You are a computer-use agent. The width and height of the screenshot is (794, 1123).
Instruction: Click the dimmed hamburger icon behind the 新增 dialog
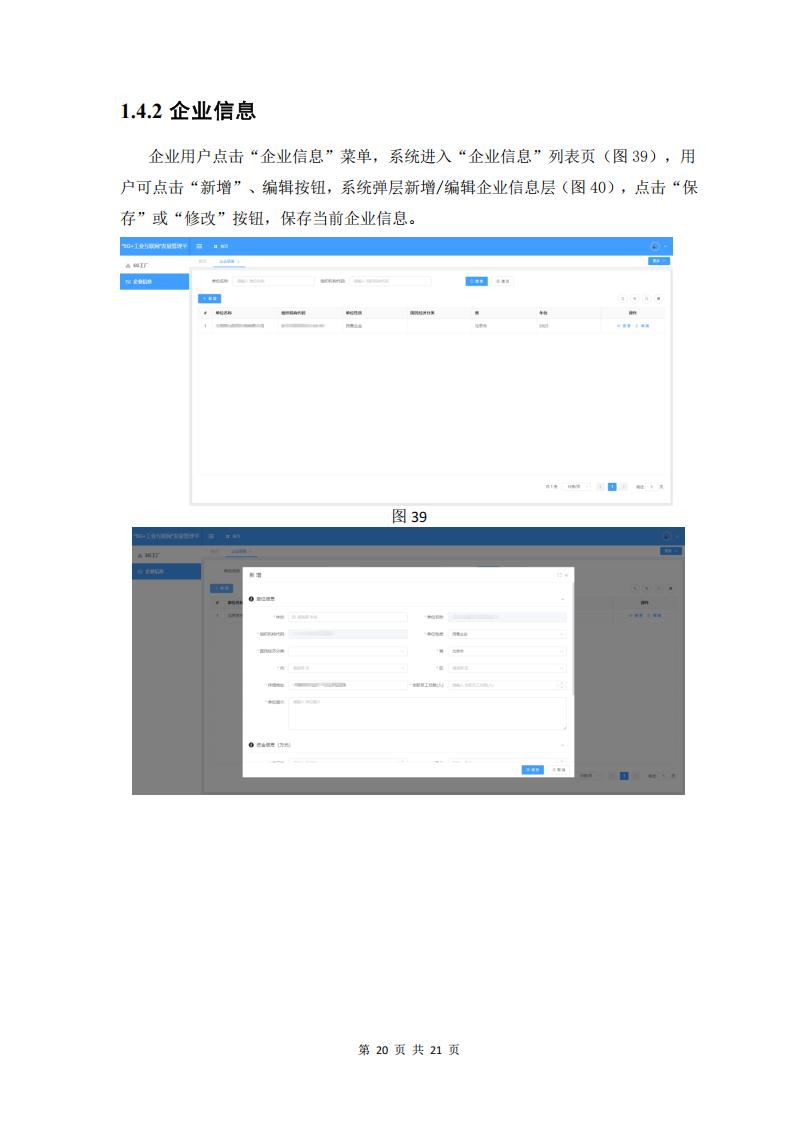pyautogui.click(x=211, y=536)
